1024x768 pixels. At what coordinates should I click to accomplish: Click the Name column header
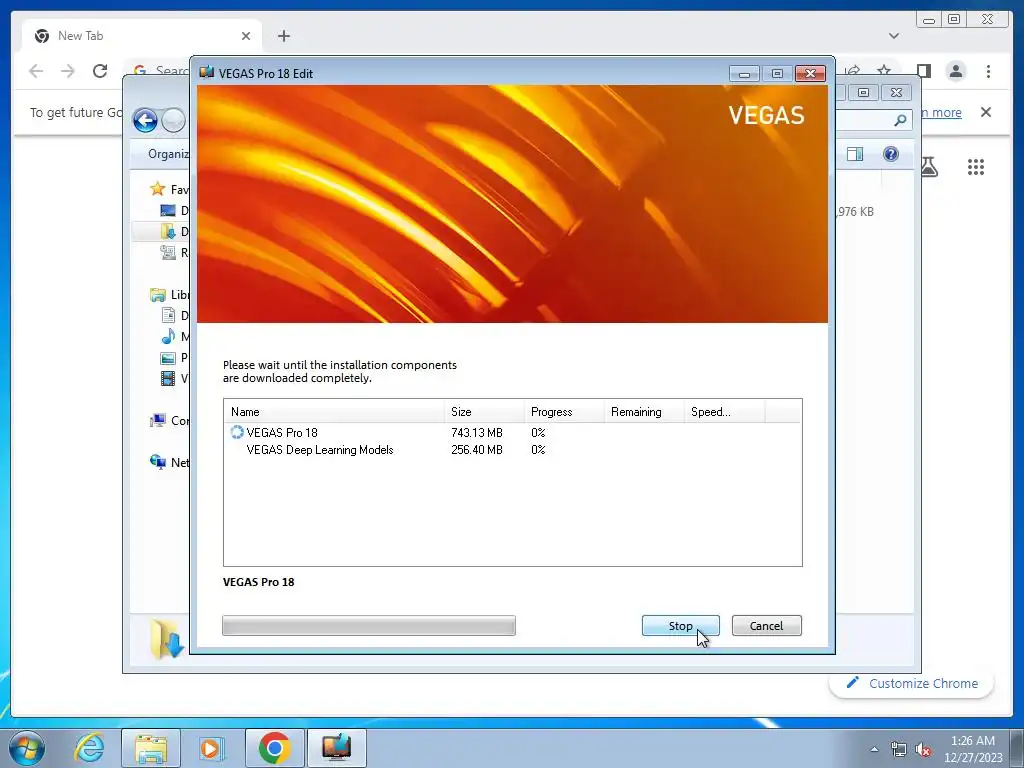pos(334,411)
